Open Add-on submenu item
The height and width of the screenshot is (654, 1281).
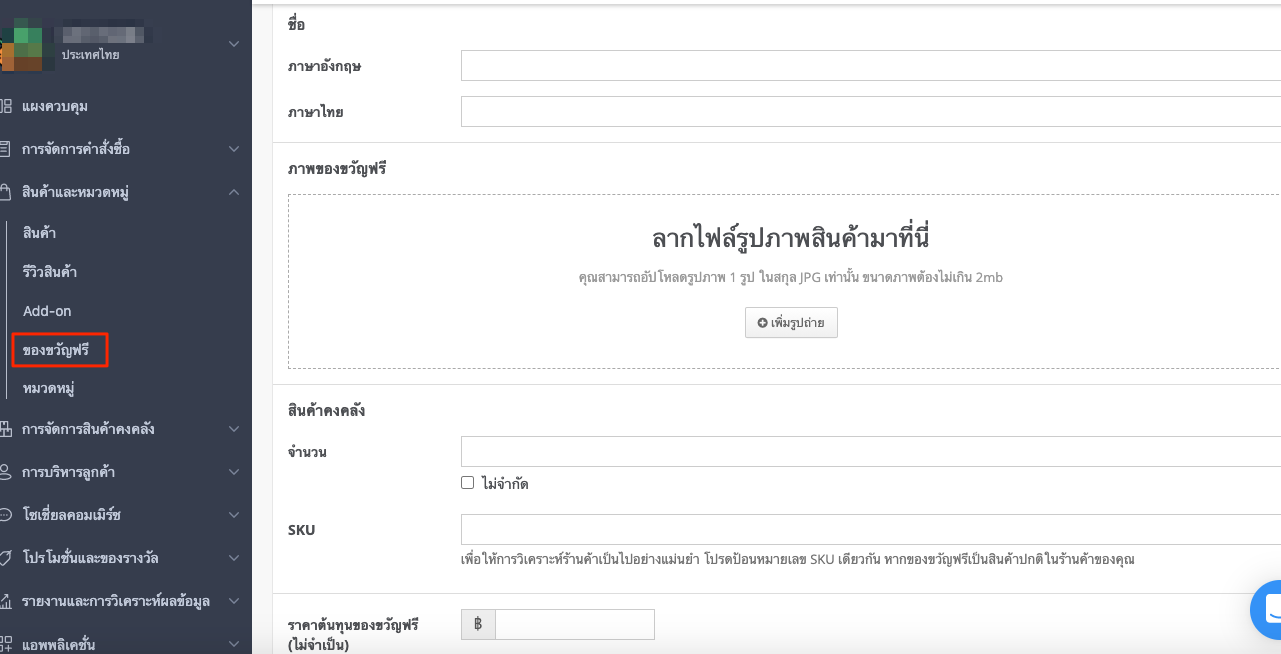[x=47, y=311]
